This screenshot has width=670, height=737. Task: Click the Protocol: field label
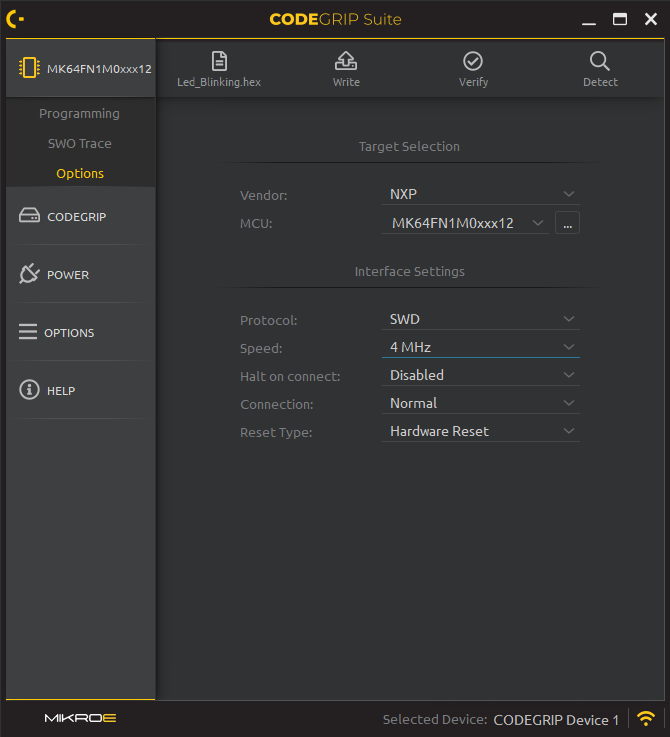click(x=268, y=320)
